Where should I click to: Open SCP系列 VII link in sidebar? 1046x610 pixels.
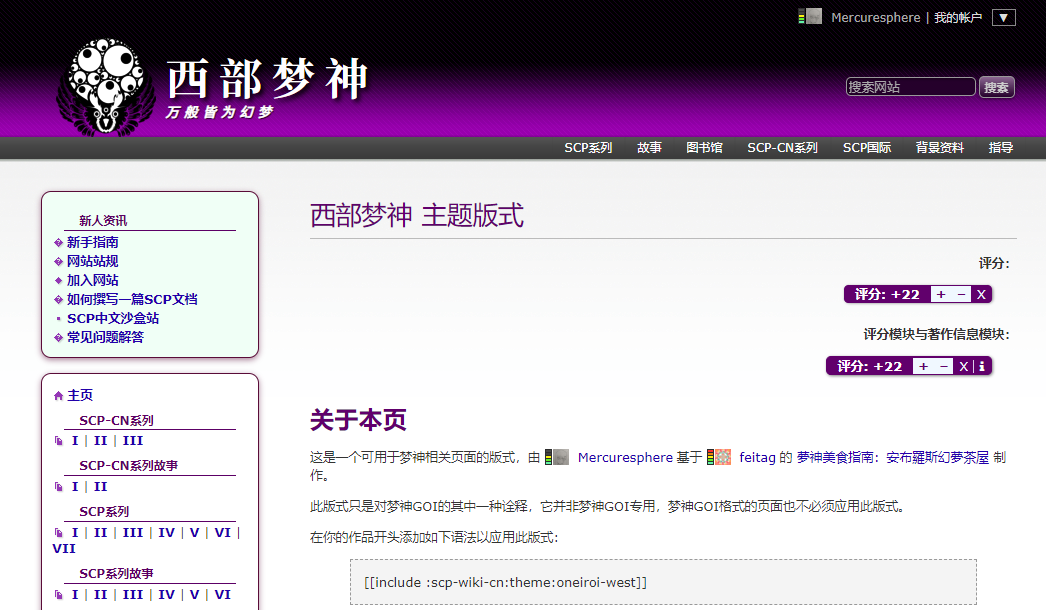[63, 548]
